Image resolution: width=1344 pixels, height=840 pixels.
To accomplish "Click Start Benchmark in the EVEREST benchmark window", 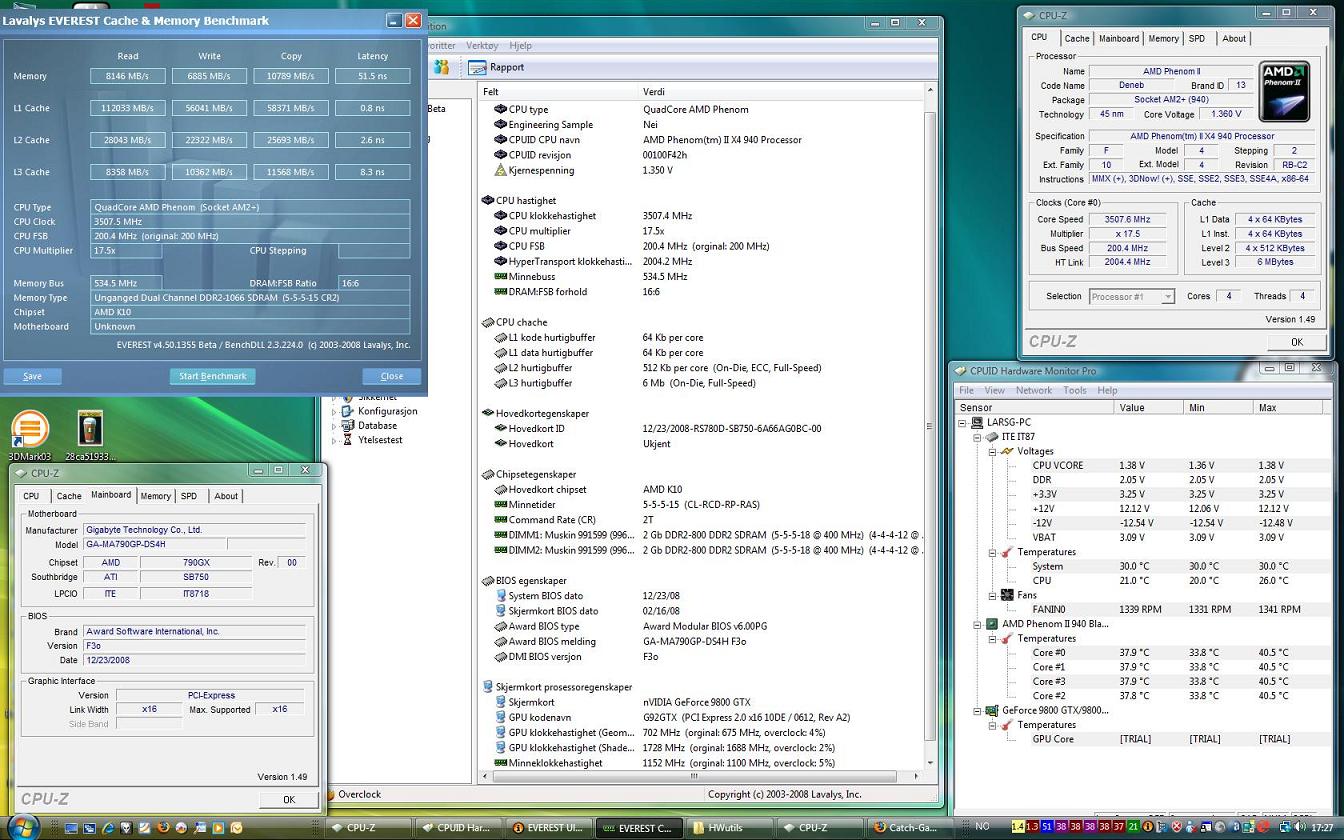I will click(212, 376).
